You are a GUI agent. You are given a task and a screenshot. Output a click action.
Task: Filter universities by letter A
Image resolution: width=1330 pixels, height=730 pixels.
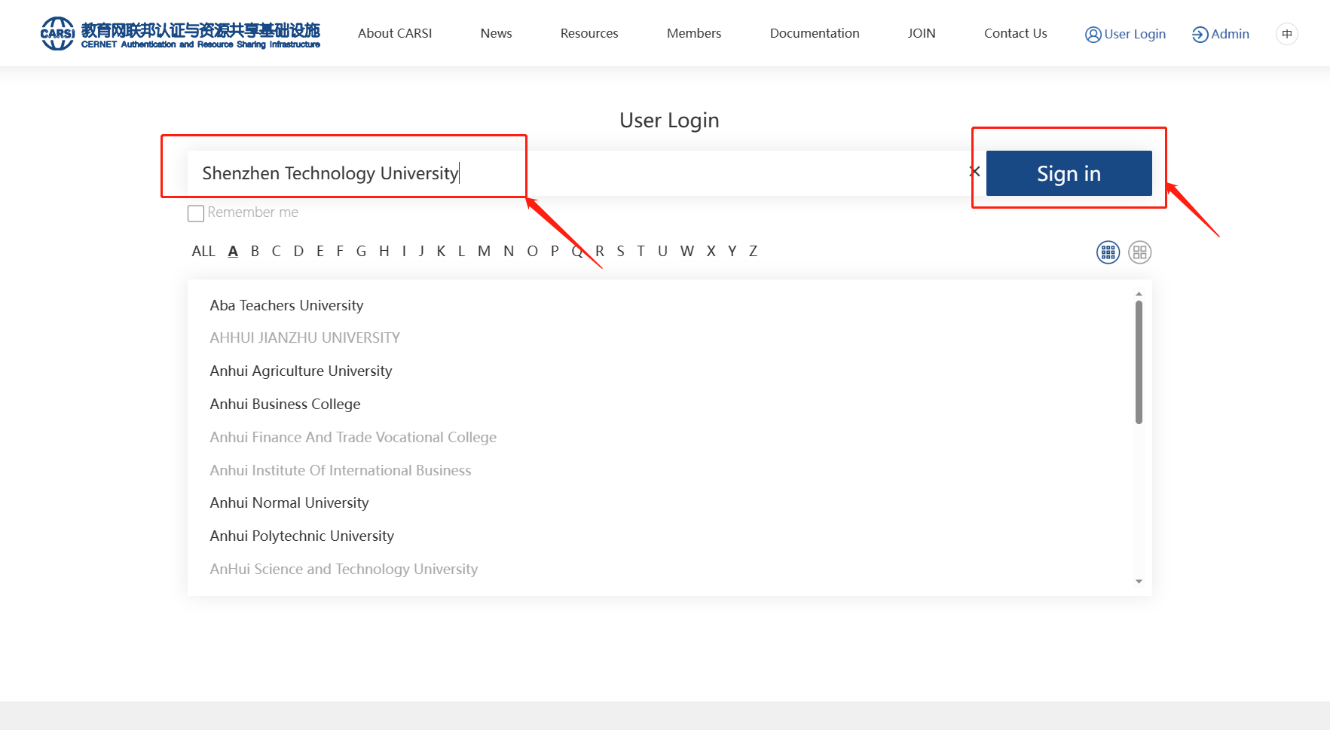click(233, 251)
